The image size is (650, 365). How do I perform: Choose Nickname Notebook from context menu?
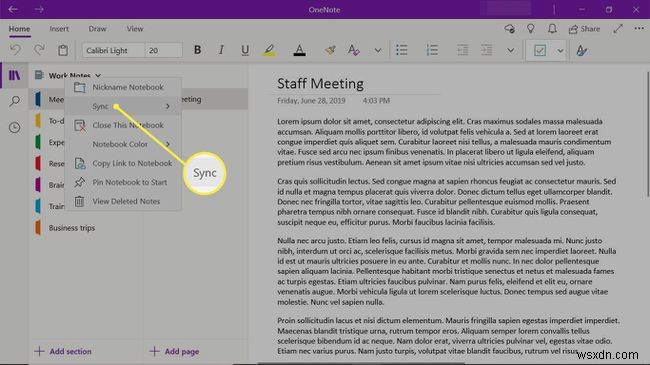click(123, 87)
